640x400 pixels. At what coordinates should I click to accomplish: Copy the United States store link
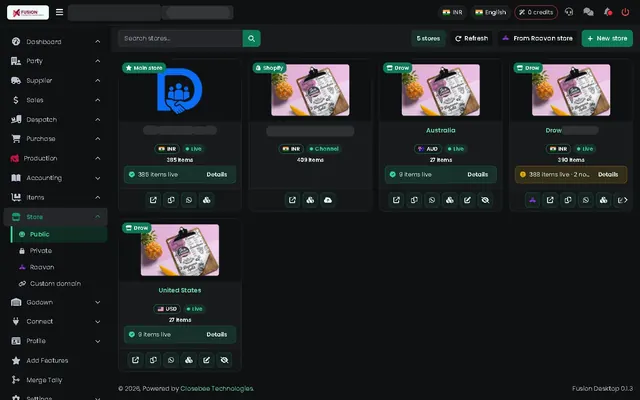[x=153, y=360]
